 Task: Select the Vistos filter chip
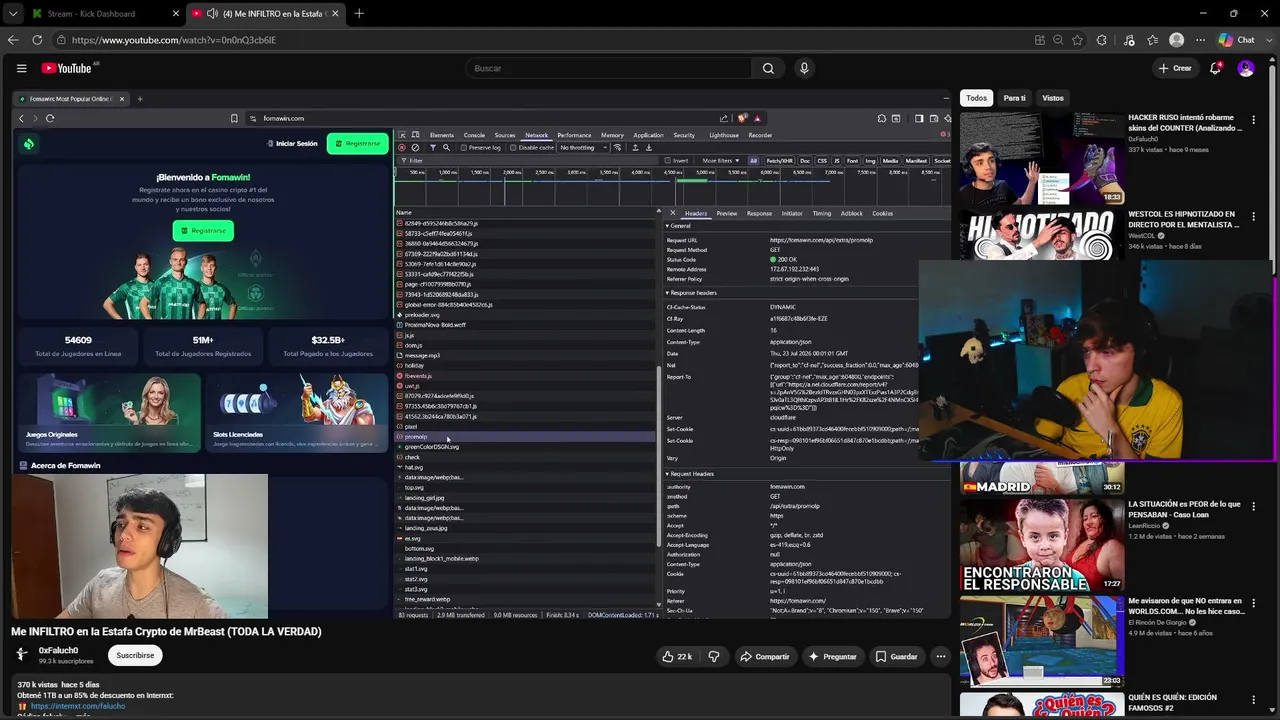tap(1053, 98)
